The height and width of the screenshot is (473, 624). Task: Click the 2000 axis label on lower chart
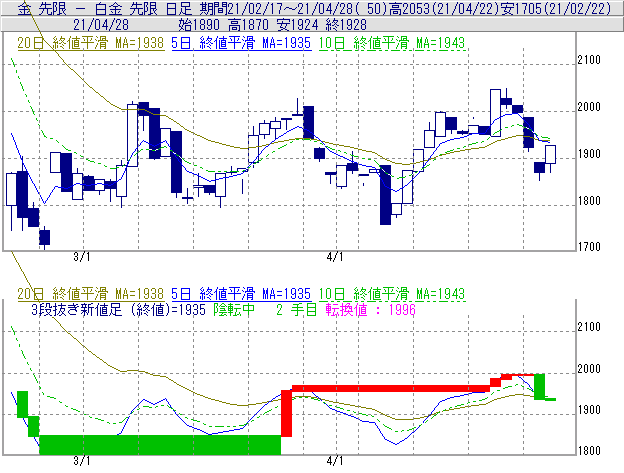[x=589, y=369]
